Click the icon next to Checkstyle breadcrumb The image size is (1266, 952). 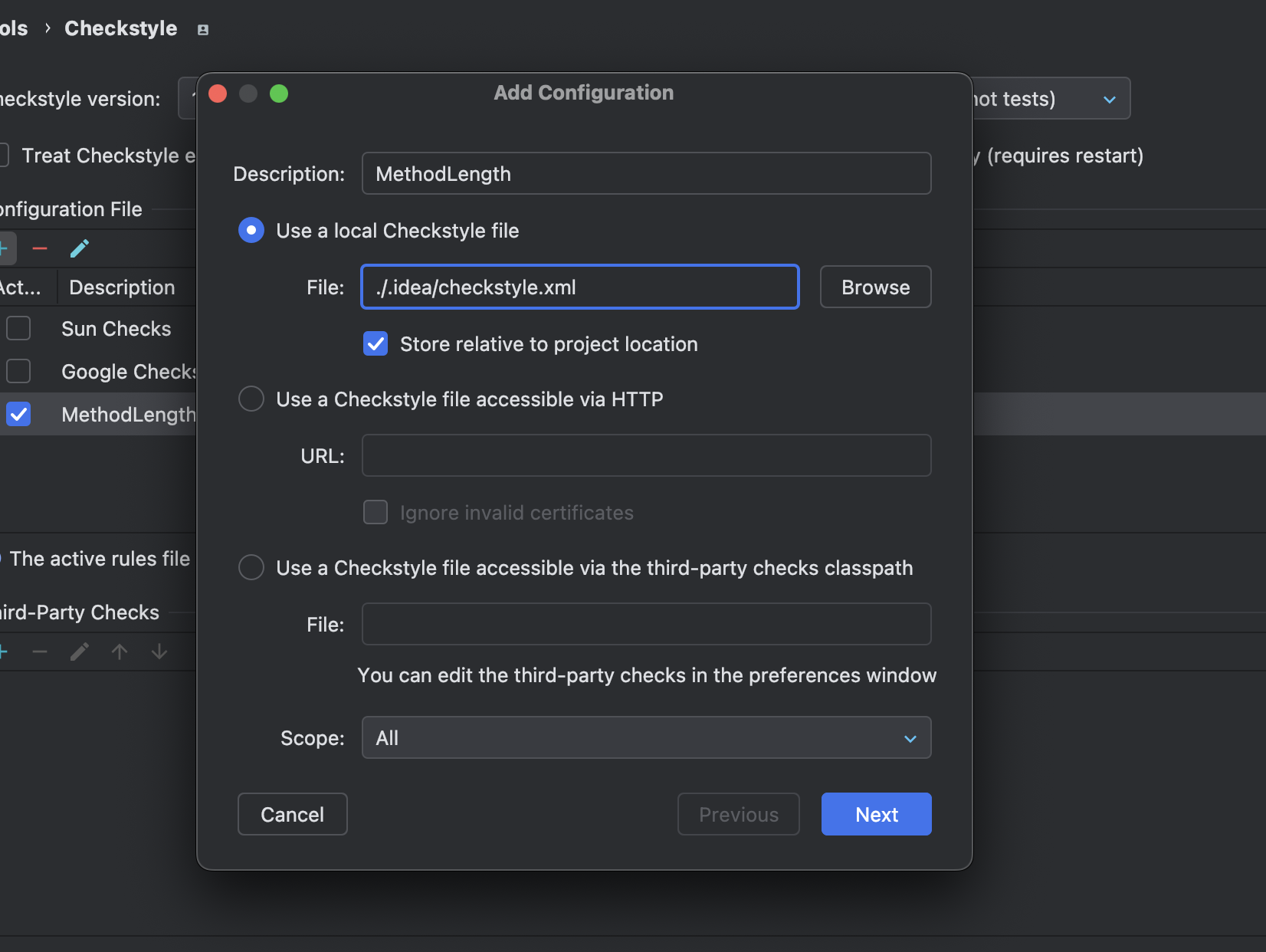coord(203,30)
